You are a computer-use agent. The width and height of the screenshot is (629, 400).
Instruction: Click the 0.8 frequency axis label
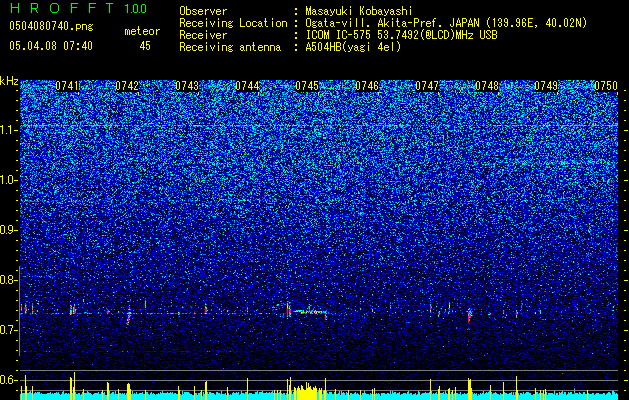pyautogui.click(x=8, y=280)
